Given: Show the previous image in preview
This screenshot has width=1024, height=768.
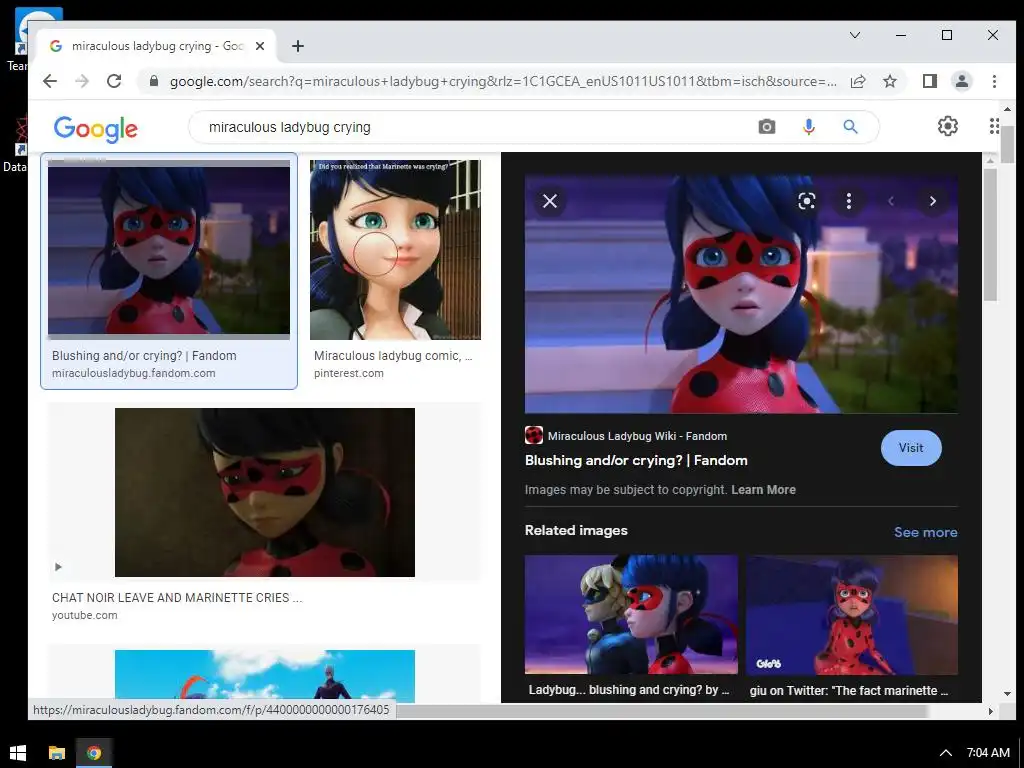Looking at the screenshot, I should [x=891, y=201].
